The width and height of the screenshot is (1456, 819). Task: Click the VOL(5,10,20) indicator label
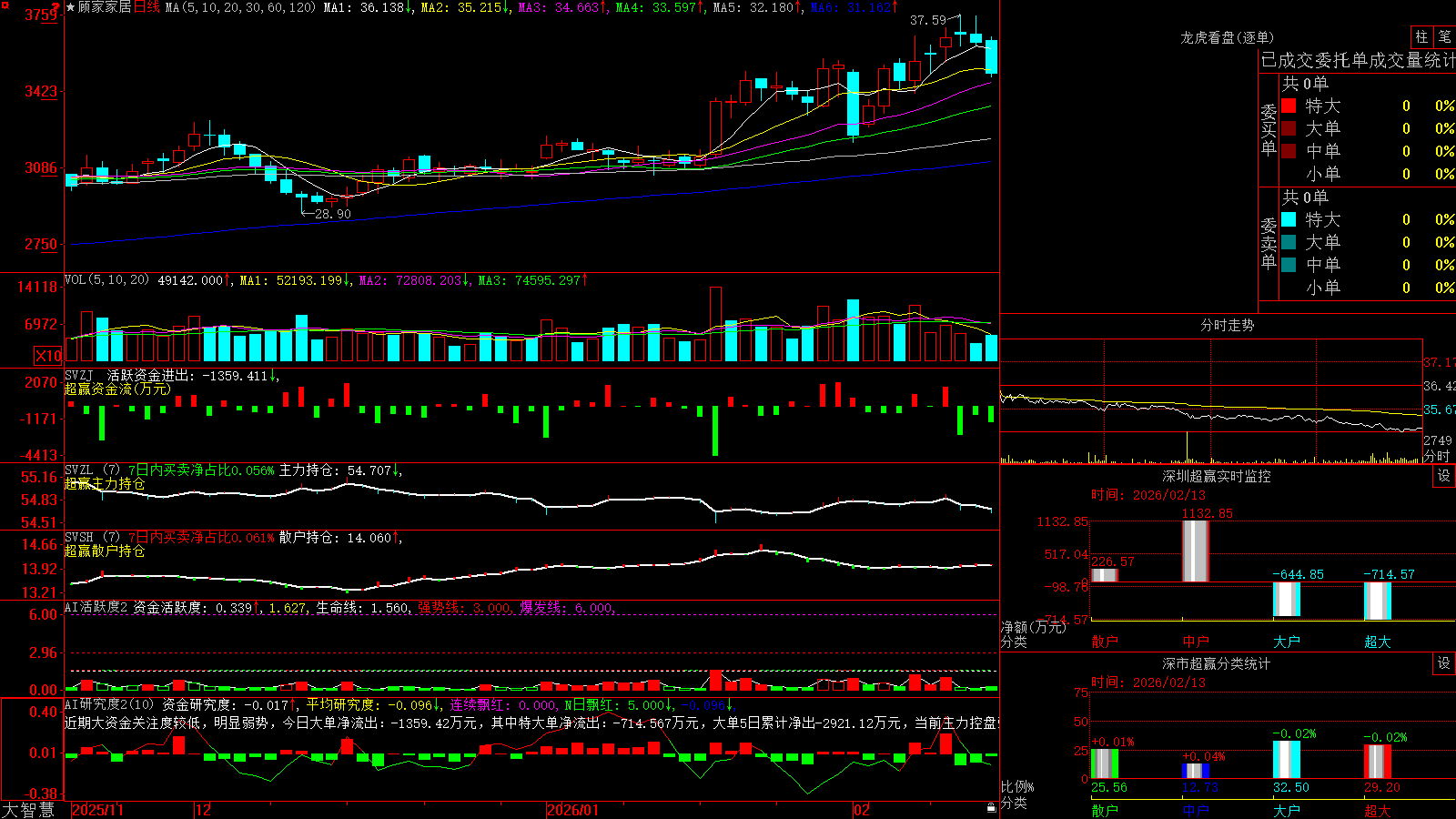tap(106, 279)
